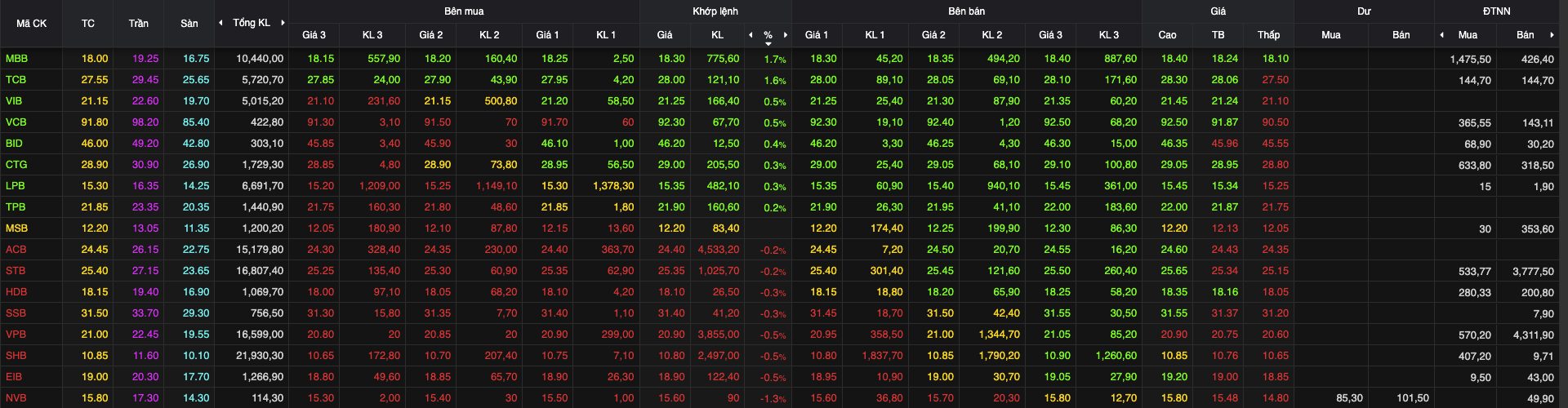Click the Khớp lệnh KL column header
This screenshot has width=1568, height=408.
[717, 35]
